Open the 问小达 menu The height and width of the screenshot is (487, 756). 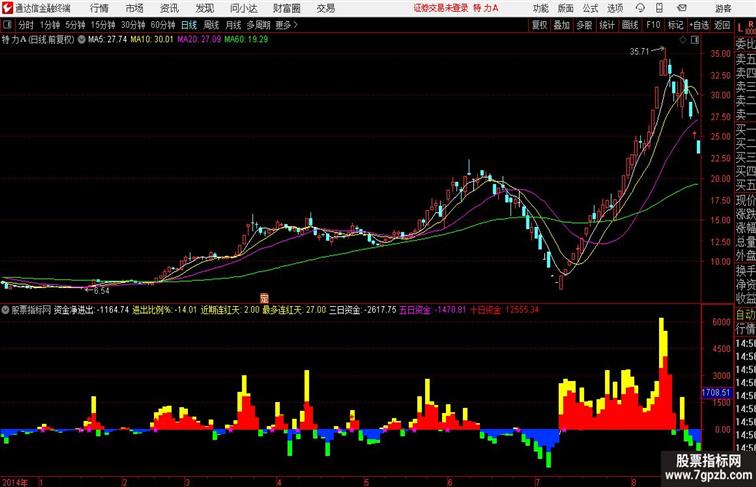point(243,8)
